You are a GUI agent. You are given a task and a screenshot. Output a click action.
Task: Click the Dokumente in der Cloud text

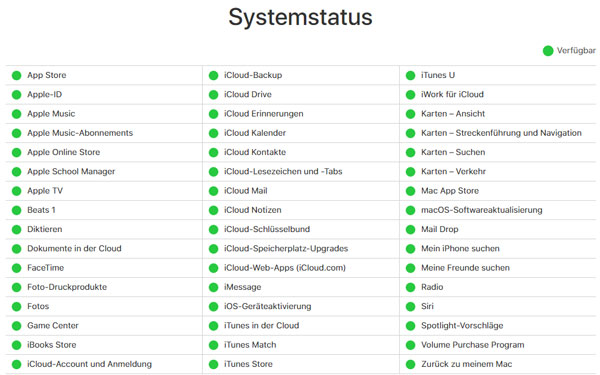(74, 248)
